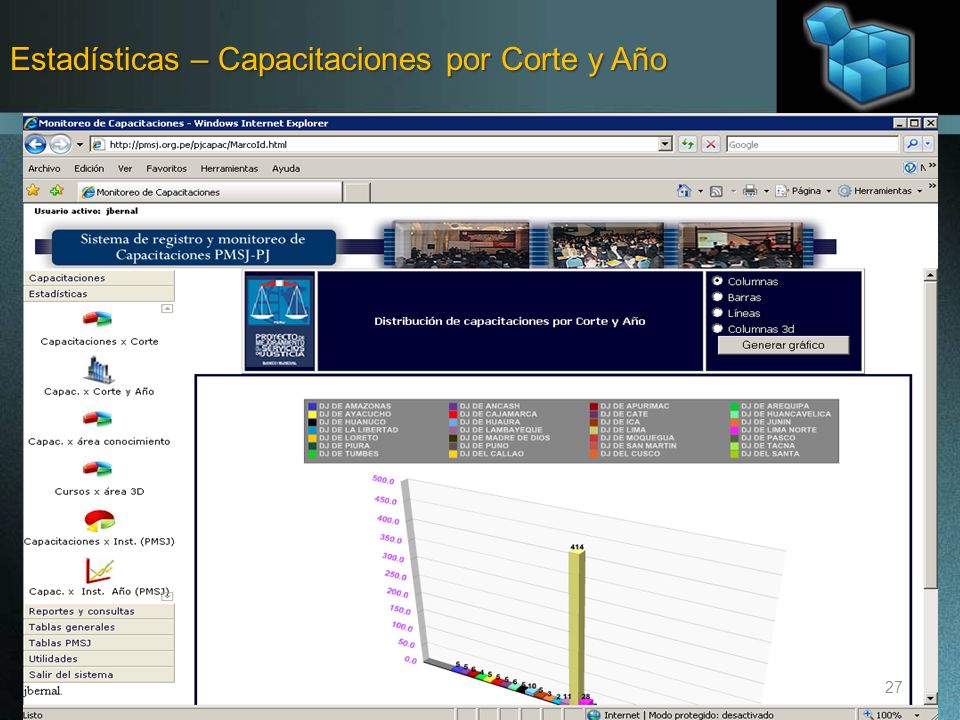The width and height of the screenshot is (960, 720).
Task: Refresh the page using the green arrows icon
Action: 688,144
